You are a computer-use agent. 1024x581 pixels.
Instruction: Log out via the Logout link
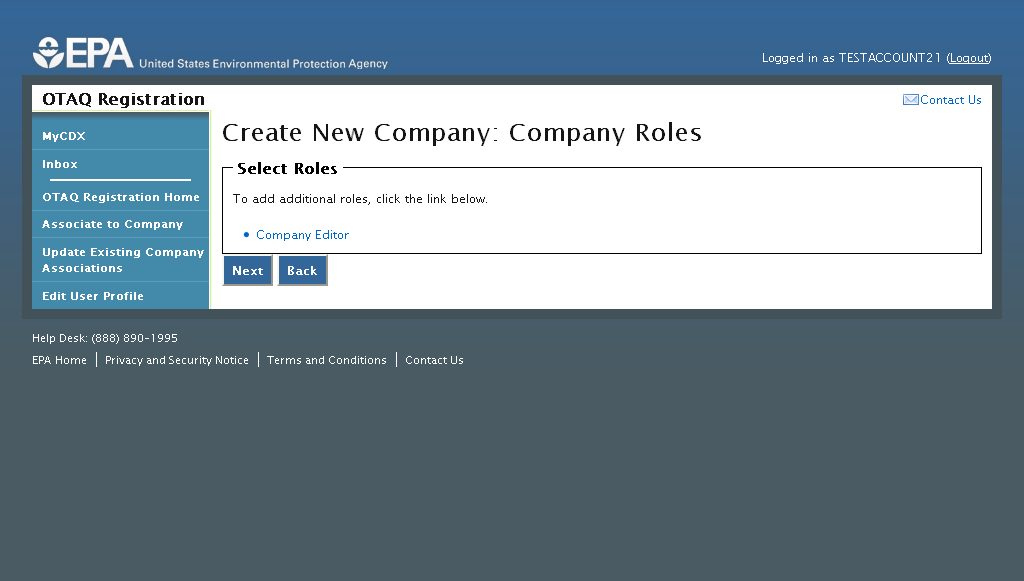coord(968,58)
